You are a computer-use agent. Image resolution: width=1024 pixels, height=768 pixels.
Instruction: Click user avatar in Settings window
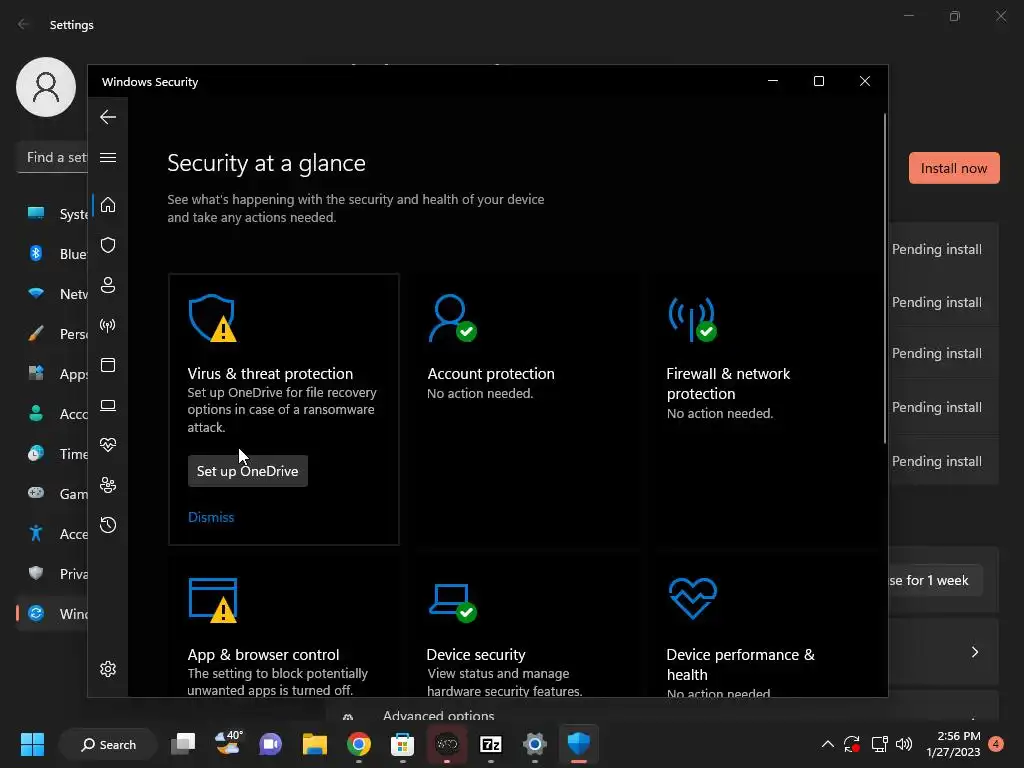pyautogui.click(x=46, y=87)
